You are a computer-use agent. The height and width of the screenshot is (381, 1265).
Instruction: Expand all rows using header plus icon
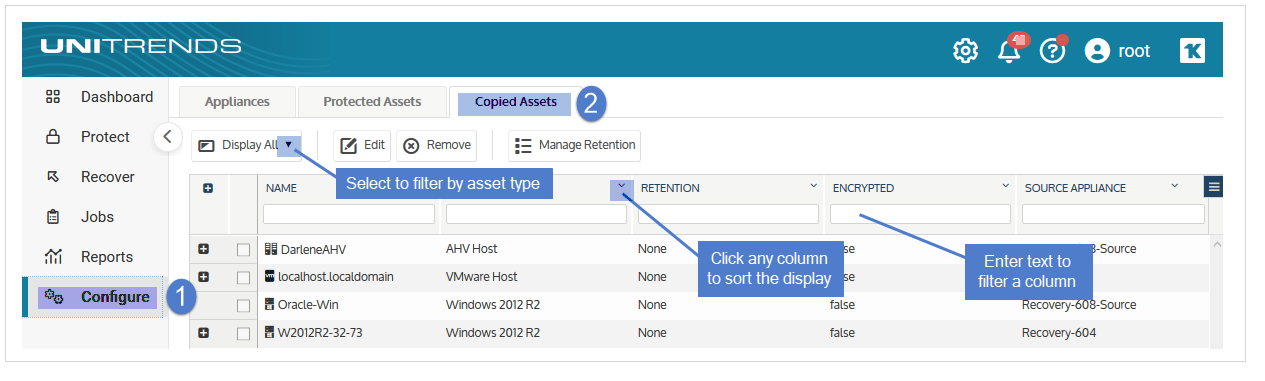pyautogui.click(x=208, y=188)
